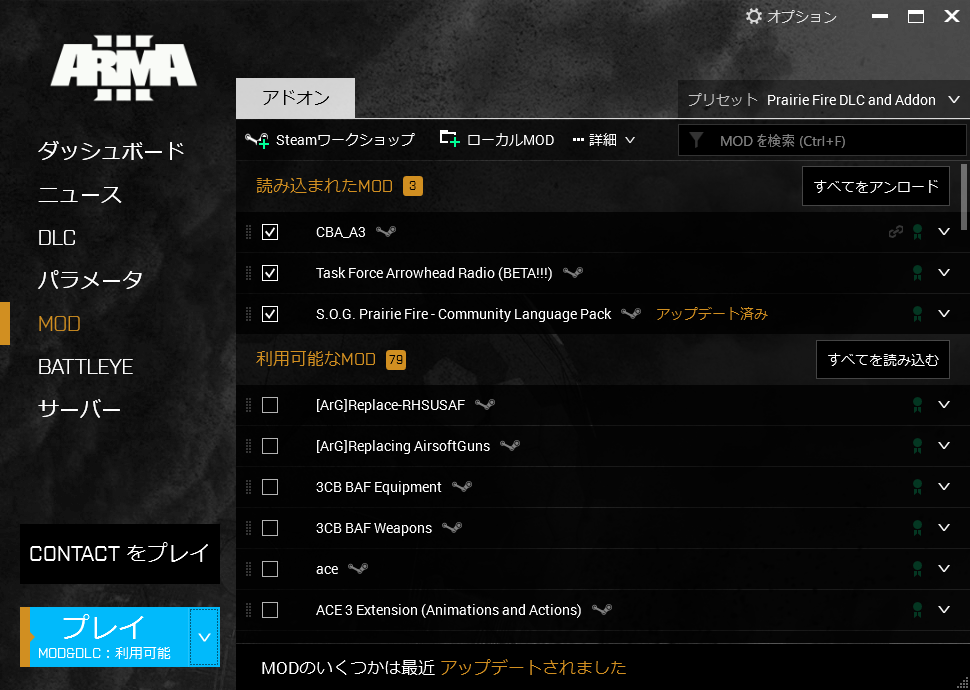Screen dimensions: 970x690
Task: Expand the CBA_A3 row details chevron
Action: (943, 231)
